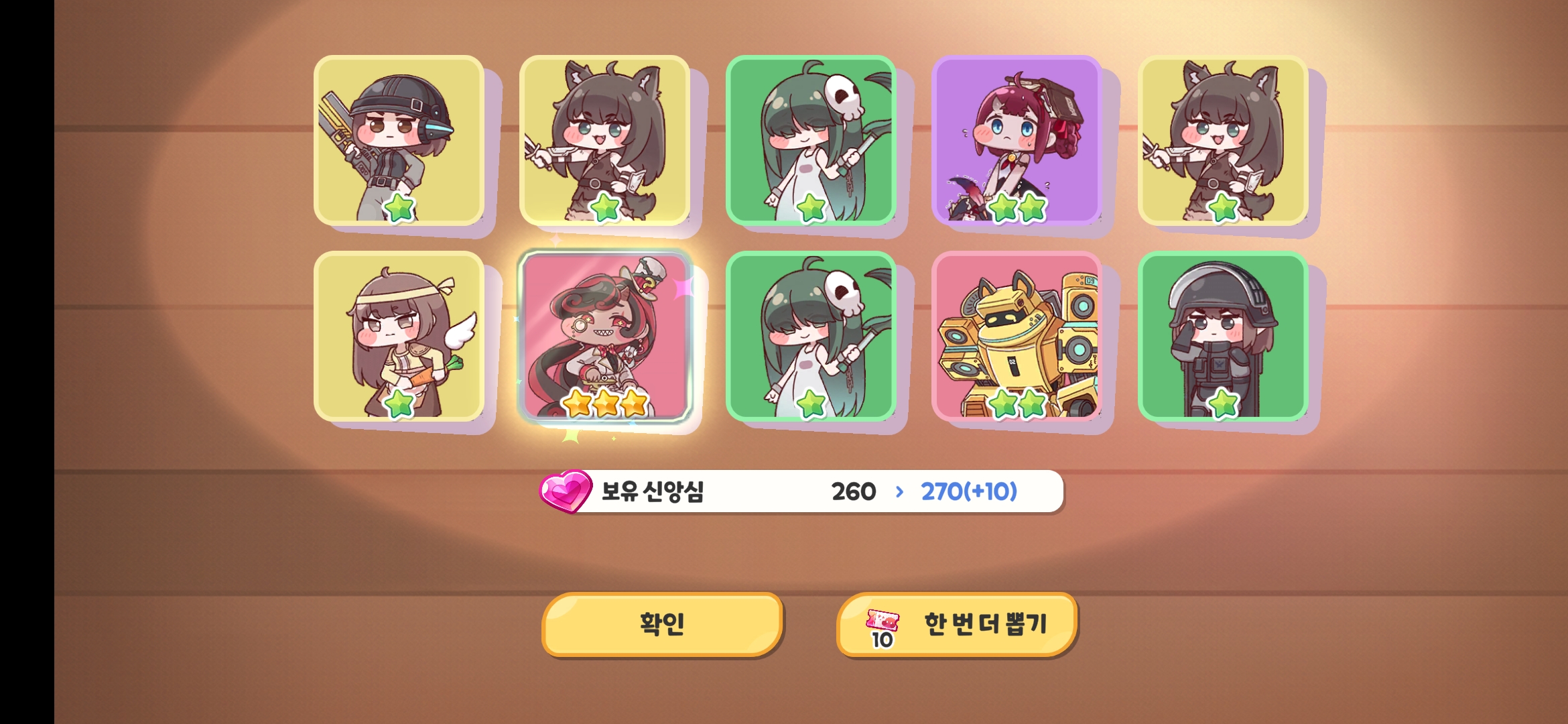Image resolution: width=1568 pixels, height=724 pixels.
Task: Click the 보유 신앙심 faith label
Action: point(652,491)
